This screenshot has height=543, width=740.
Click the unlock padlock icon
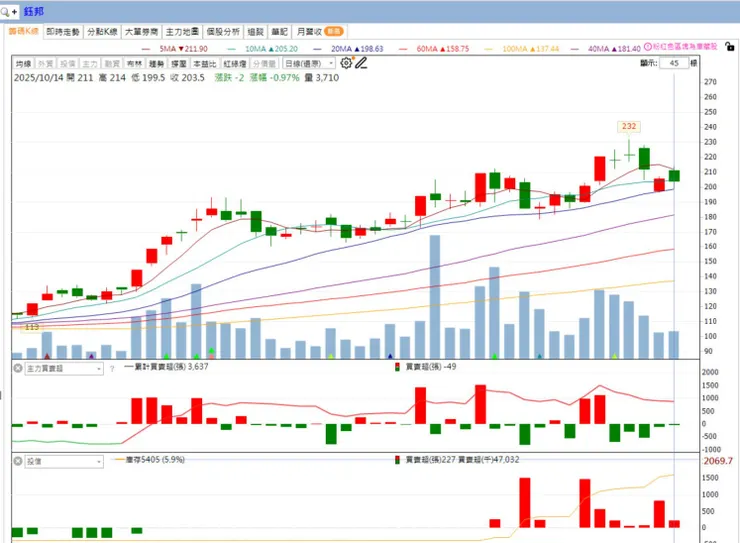coord(730,47)
